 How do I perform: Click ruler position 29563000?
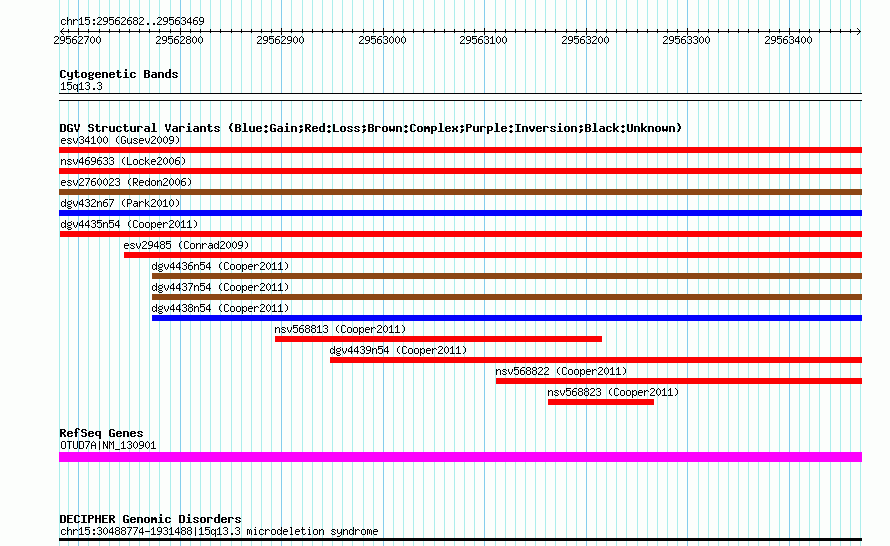(382, 40)
